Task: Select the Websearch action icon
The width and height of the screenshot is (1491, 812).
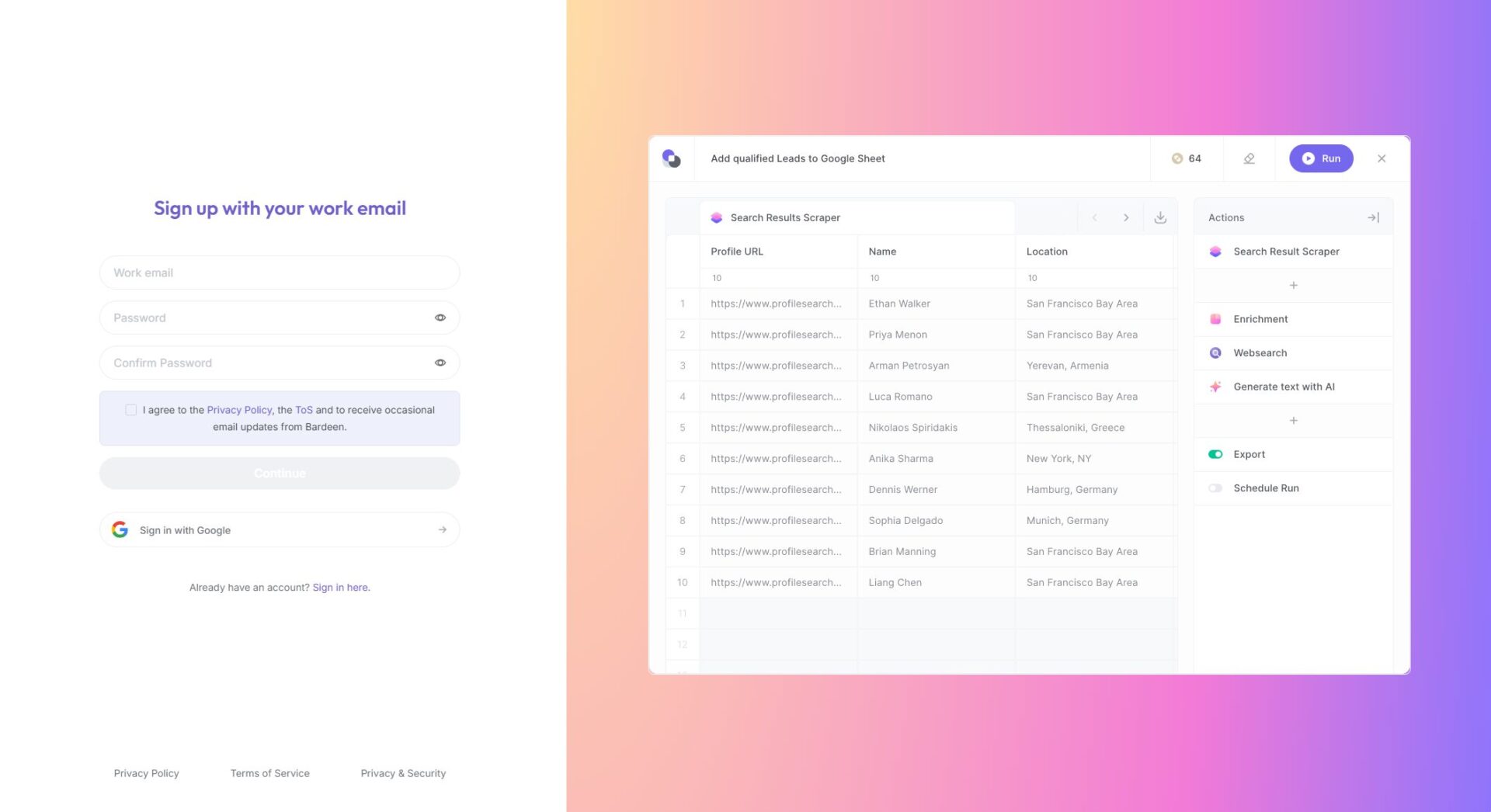Action: pos(1215,352)
